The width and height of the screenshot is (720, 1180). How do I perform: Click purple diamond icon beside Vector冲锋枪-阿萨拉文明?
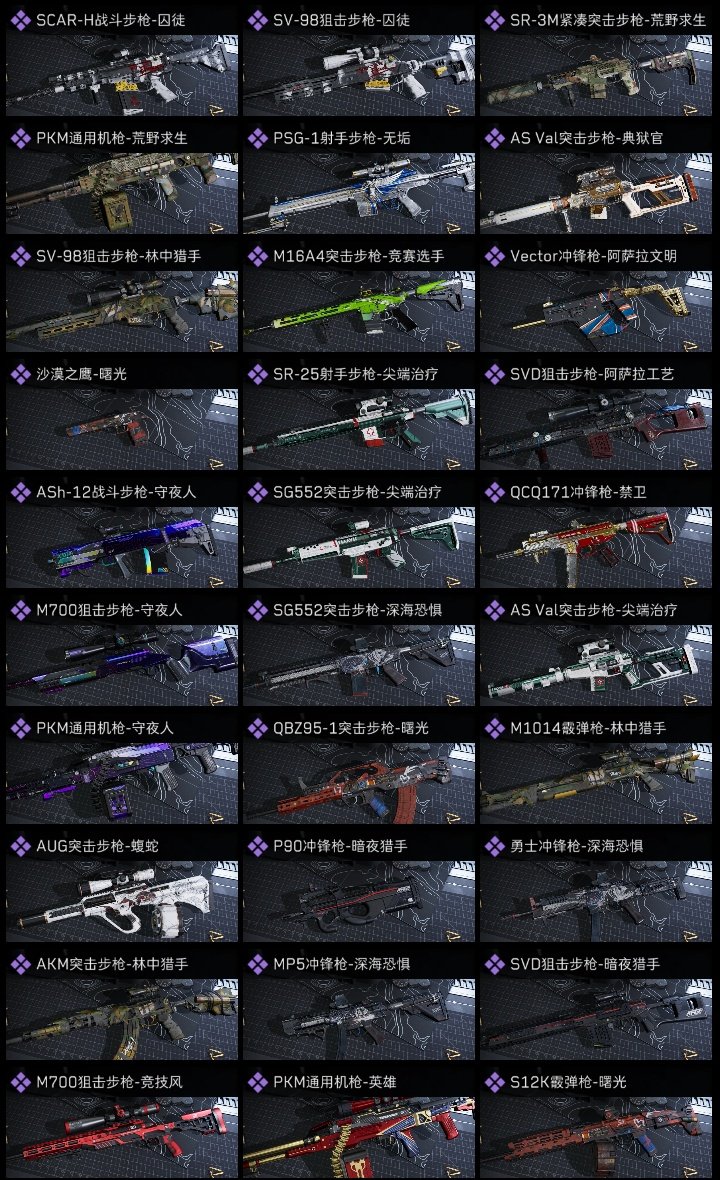(x=494, y=256)
